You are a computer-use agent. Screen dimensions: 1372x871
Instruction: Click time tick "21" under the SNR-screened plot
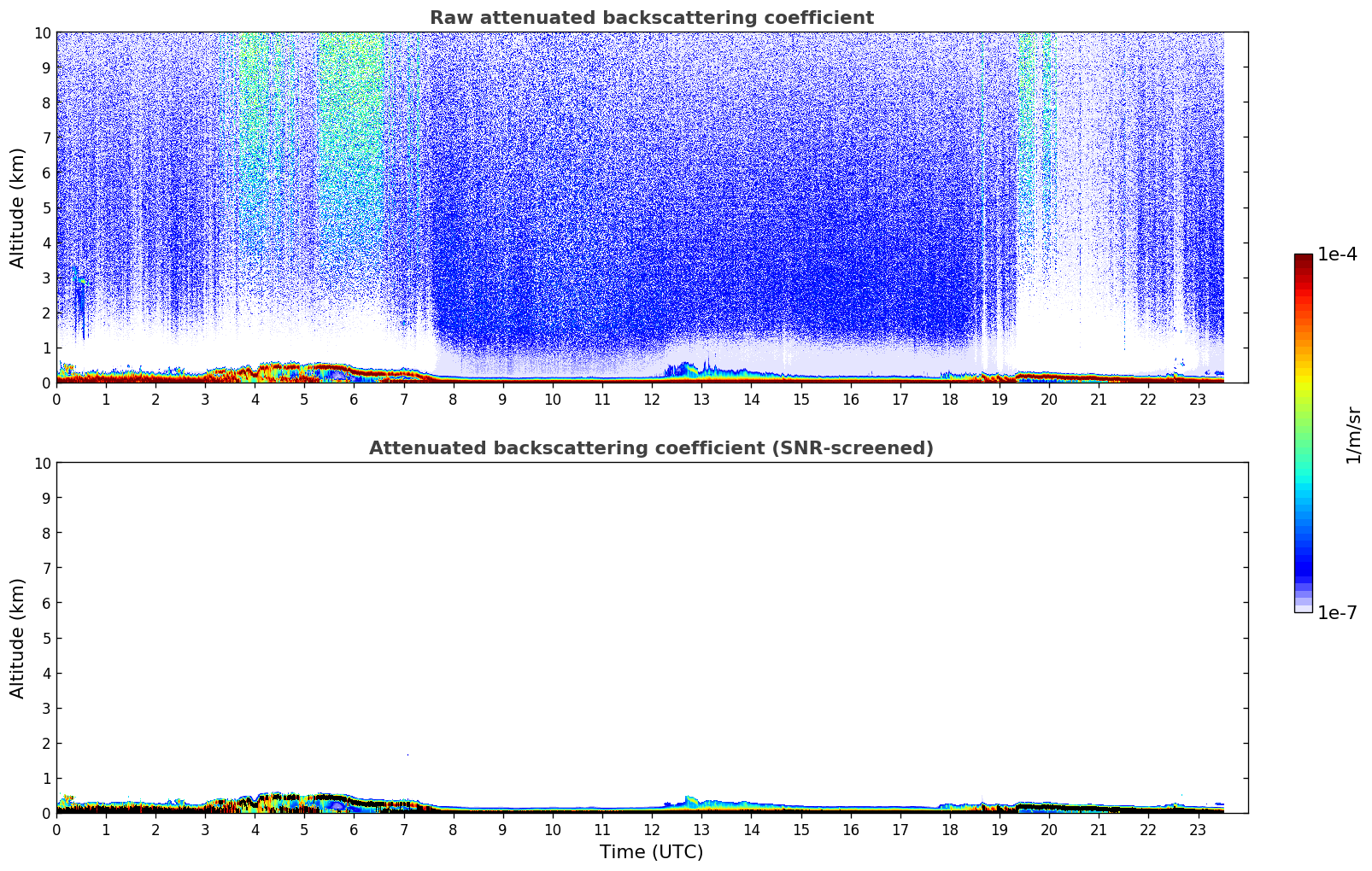1099,830
